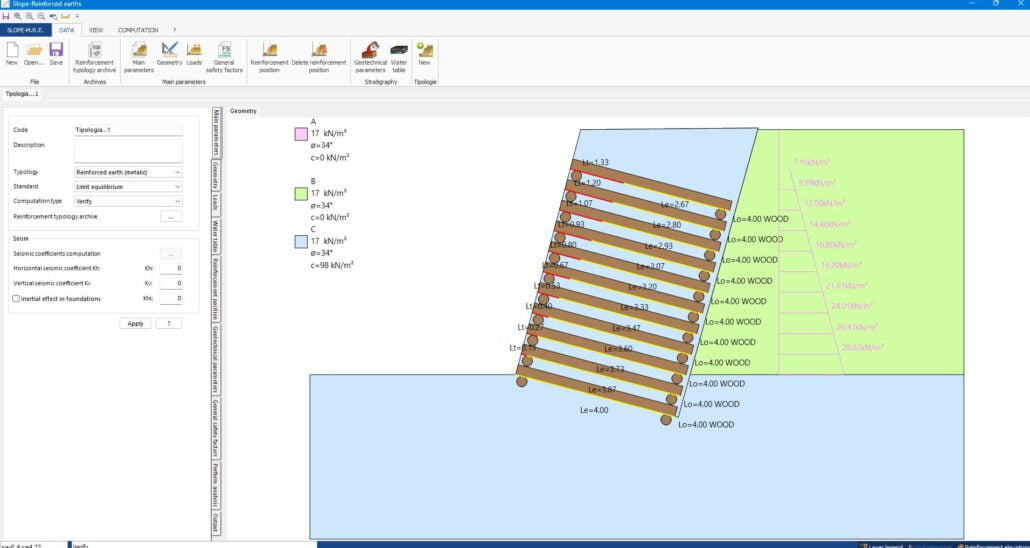Expand the Typology dropdown
This screenshot has height=548, width=1030.
(x=177, y=172)
